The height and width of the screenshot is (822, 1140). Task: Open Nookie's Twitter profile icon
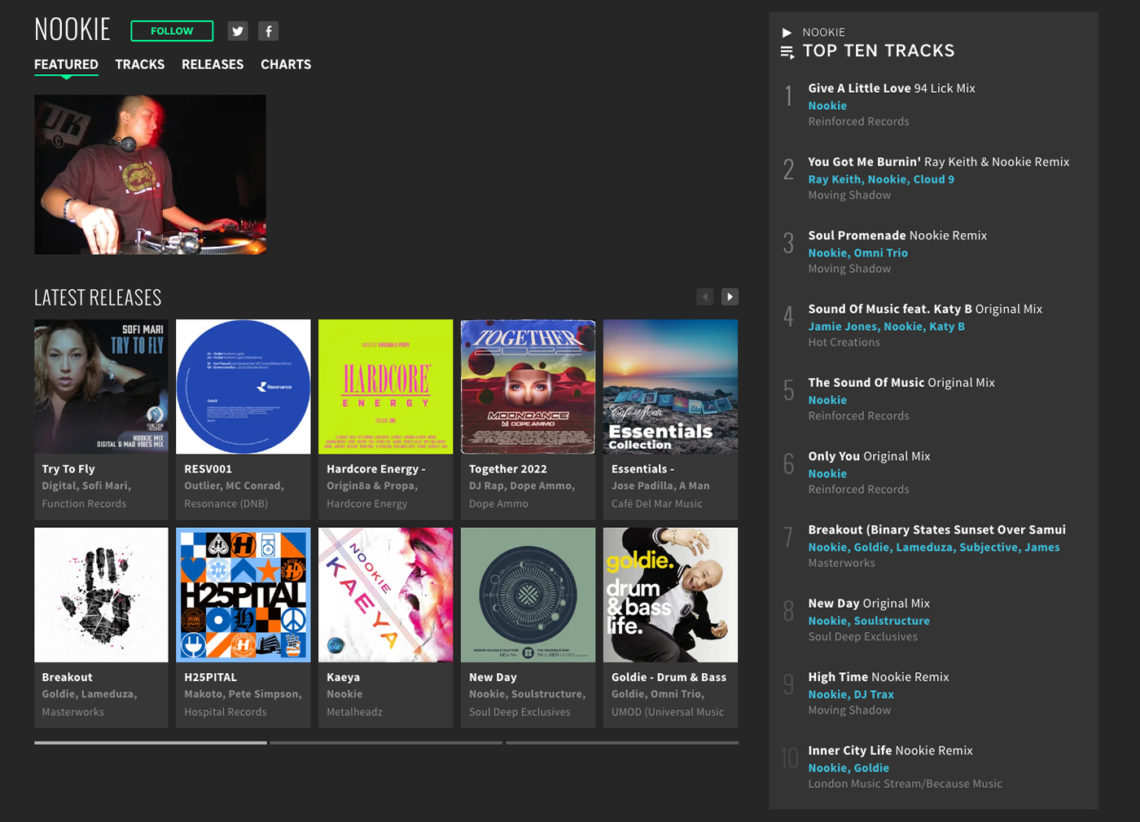click(x=237, y=31)
